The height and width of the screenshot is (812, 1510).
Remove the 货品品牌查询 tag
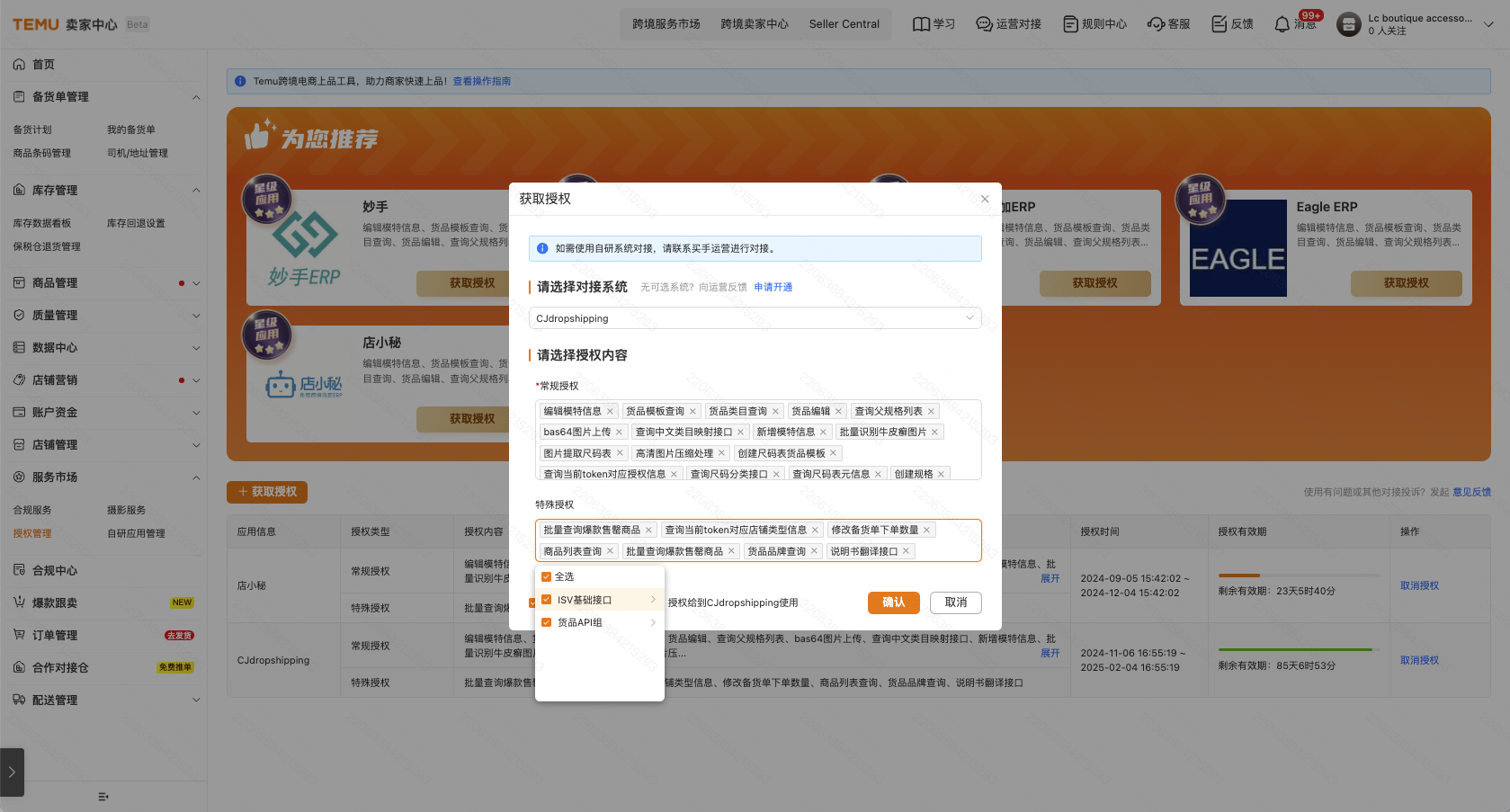pyautogui.click(x=814, y=551)
